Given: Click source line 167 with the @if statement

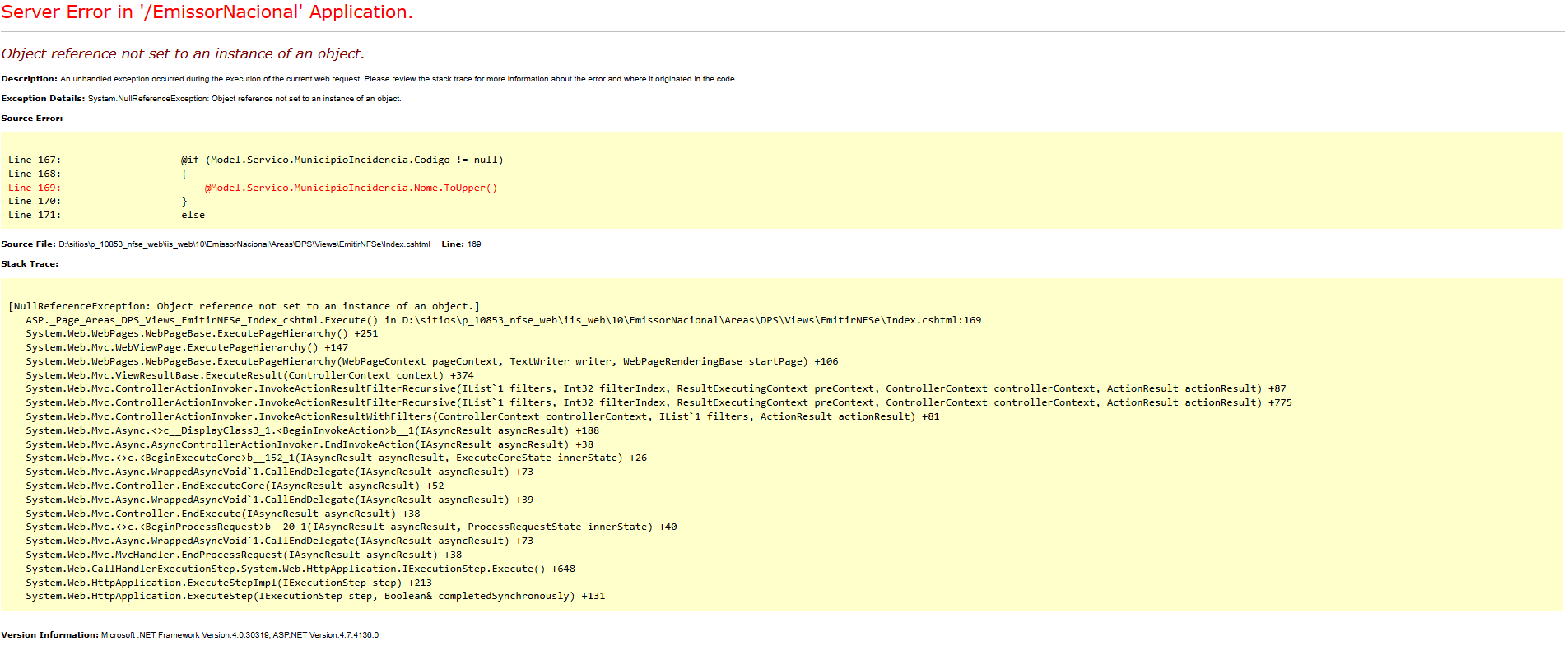Looking at the screenshot, I should coord(342,160).
